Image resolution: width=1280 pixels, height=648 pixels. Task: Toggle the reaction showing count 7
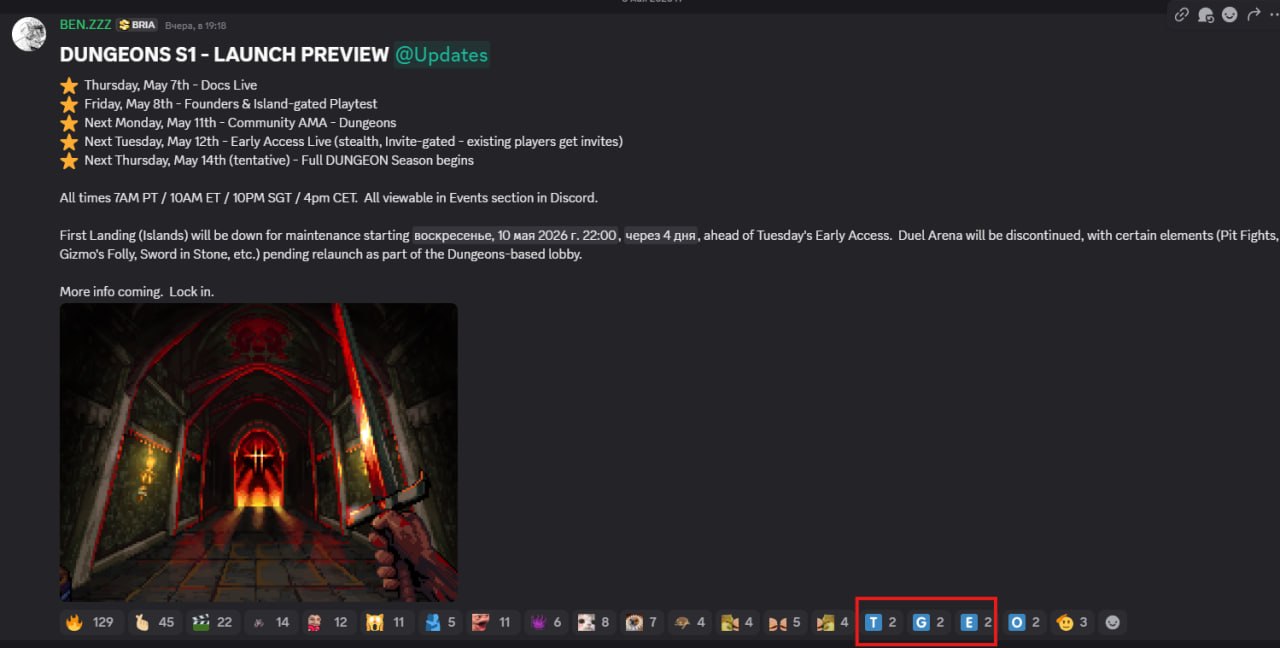pos(642,622)
